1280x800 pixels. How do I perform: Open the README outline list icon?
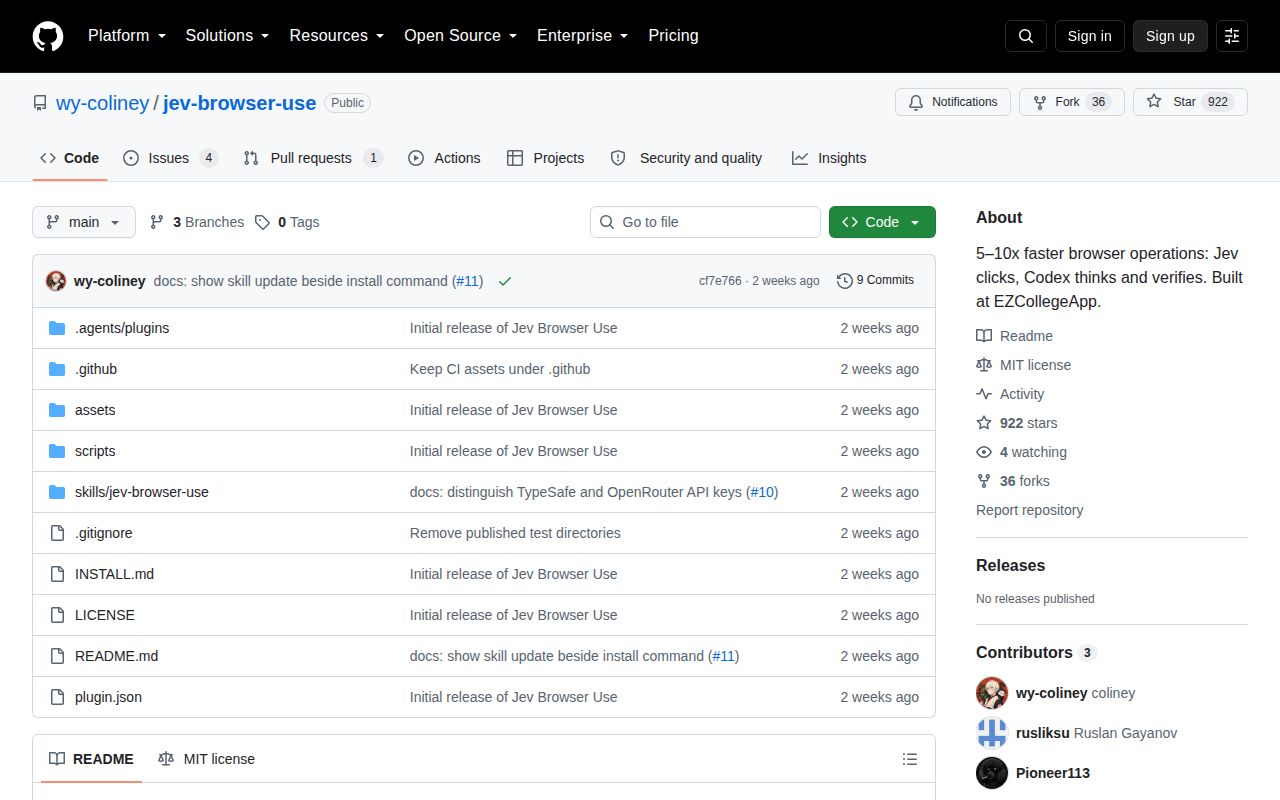point(910,759)
